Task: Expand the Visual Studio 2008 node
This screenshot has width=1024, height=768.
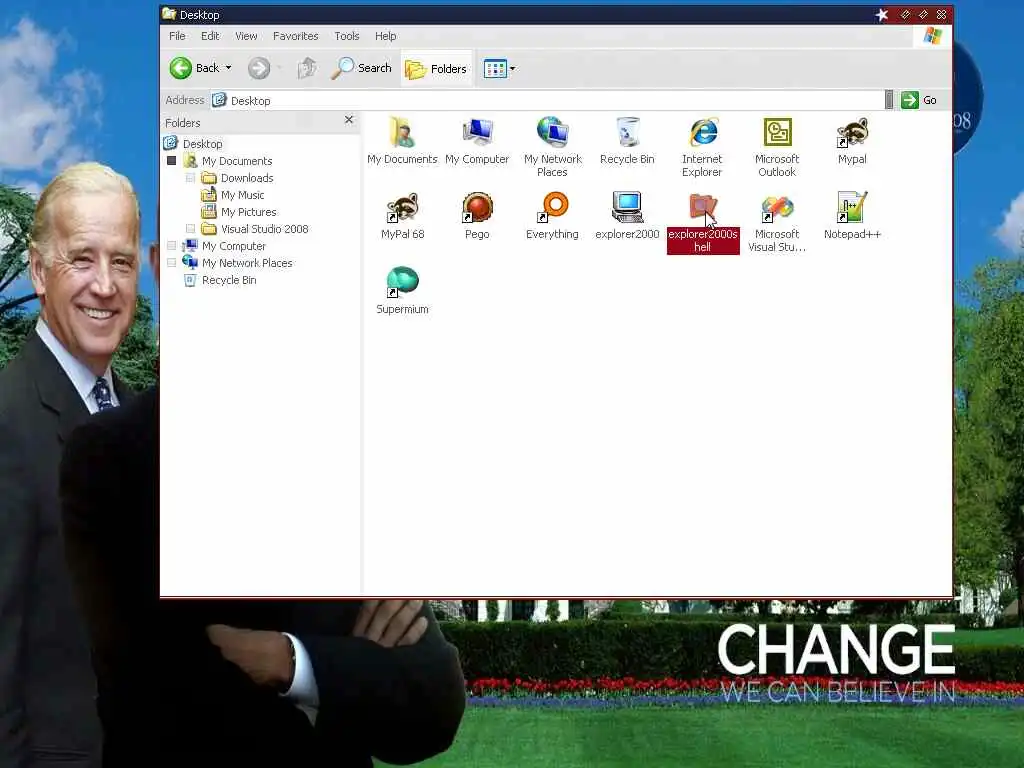Action: pos(191,229)
